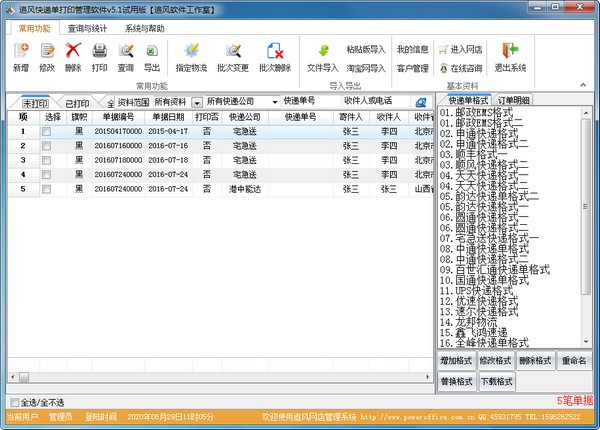Click the 修改 (edit) toolbar icon

(47, 50)
